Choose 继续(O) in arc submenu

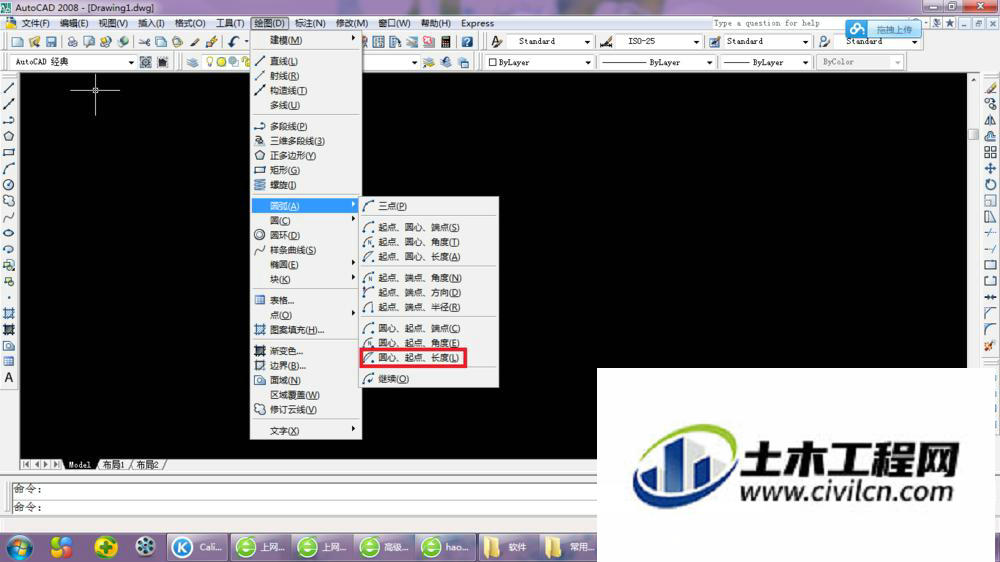429,379
